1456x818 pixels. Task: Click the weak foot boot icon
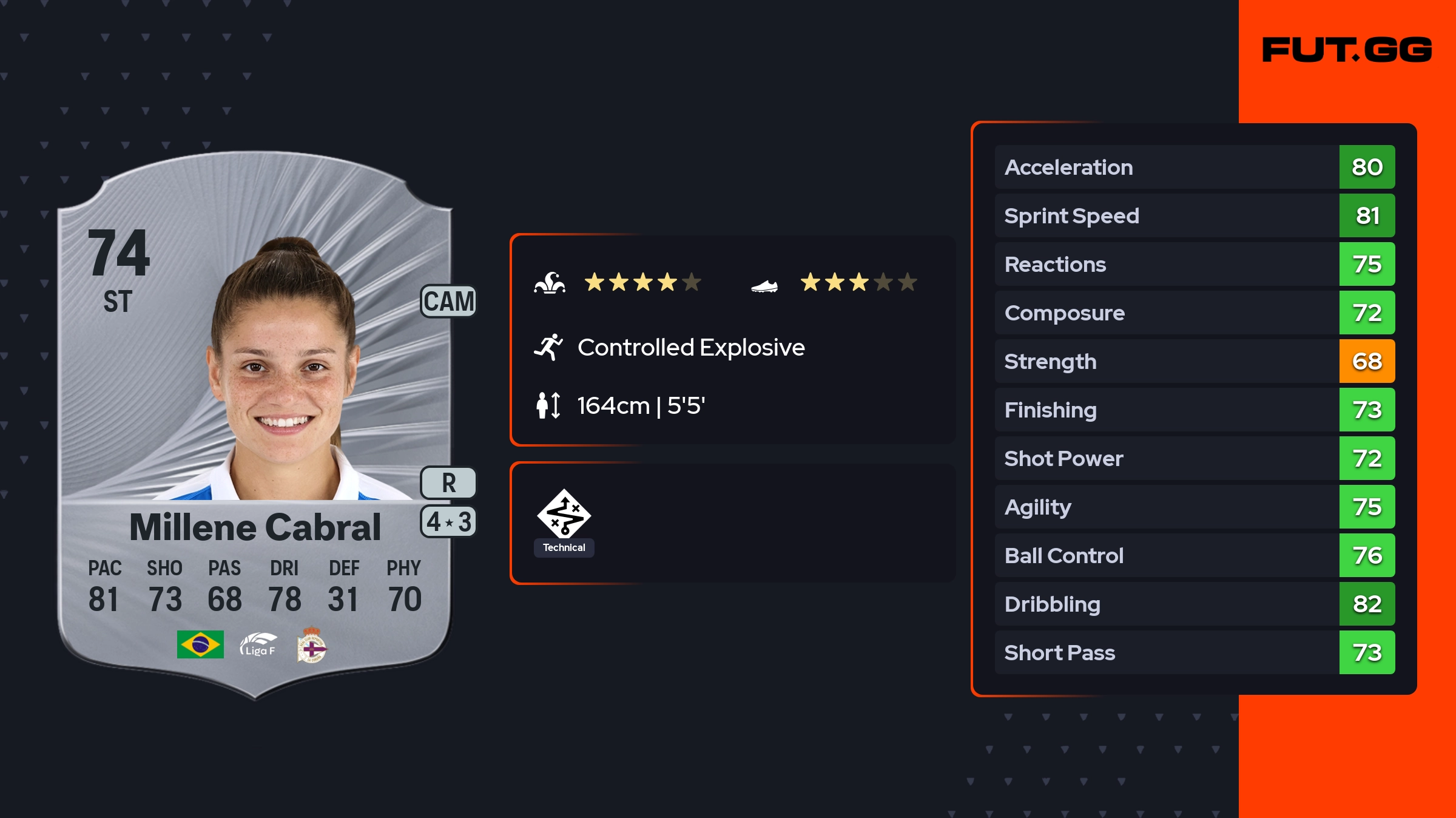pos(764,286)
